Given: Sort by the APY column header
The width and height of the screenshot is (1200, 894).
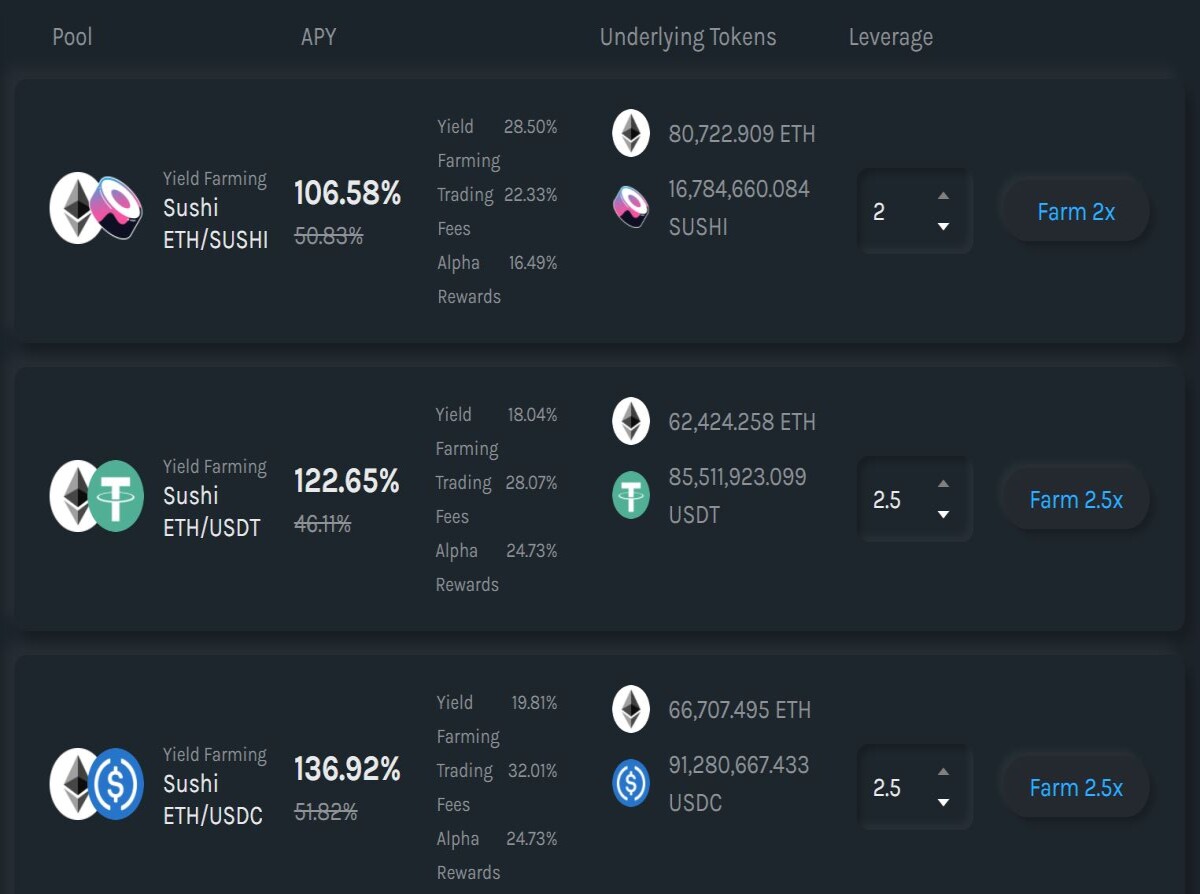Looking at the screenshot, I should pyautogui.click(x=318, y=37).
